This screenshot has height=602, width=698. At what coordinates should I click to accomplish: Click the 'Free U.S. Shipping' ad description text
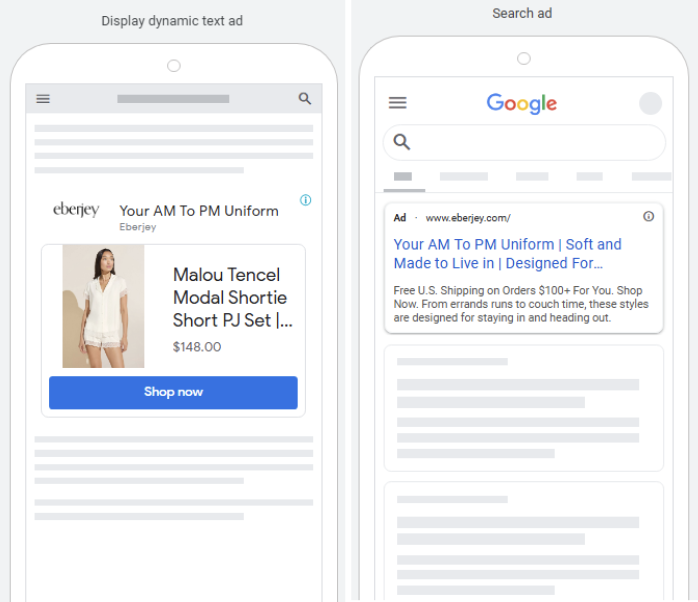click(x=521, y=304)
